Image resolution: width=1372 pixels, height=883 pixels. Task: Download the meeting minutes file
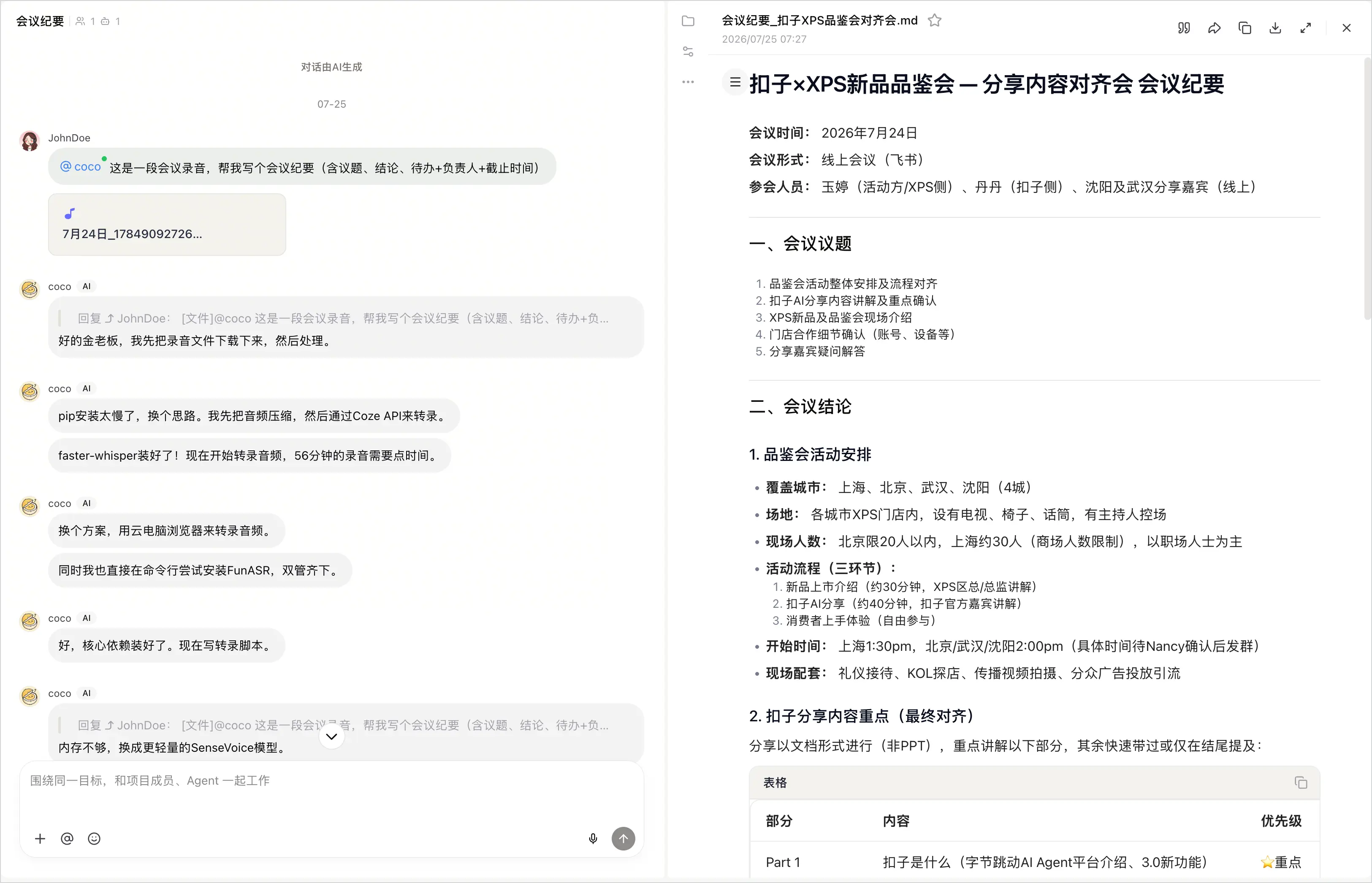[1274, 28]
